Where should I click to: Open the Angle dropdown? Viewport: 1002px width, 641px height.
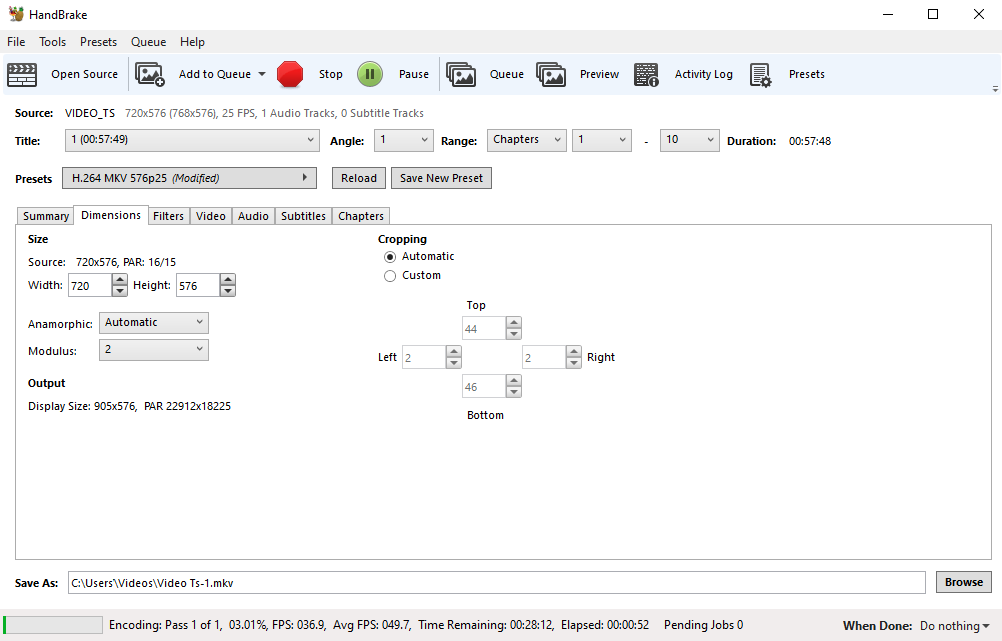click(x=403, y=140)
